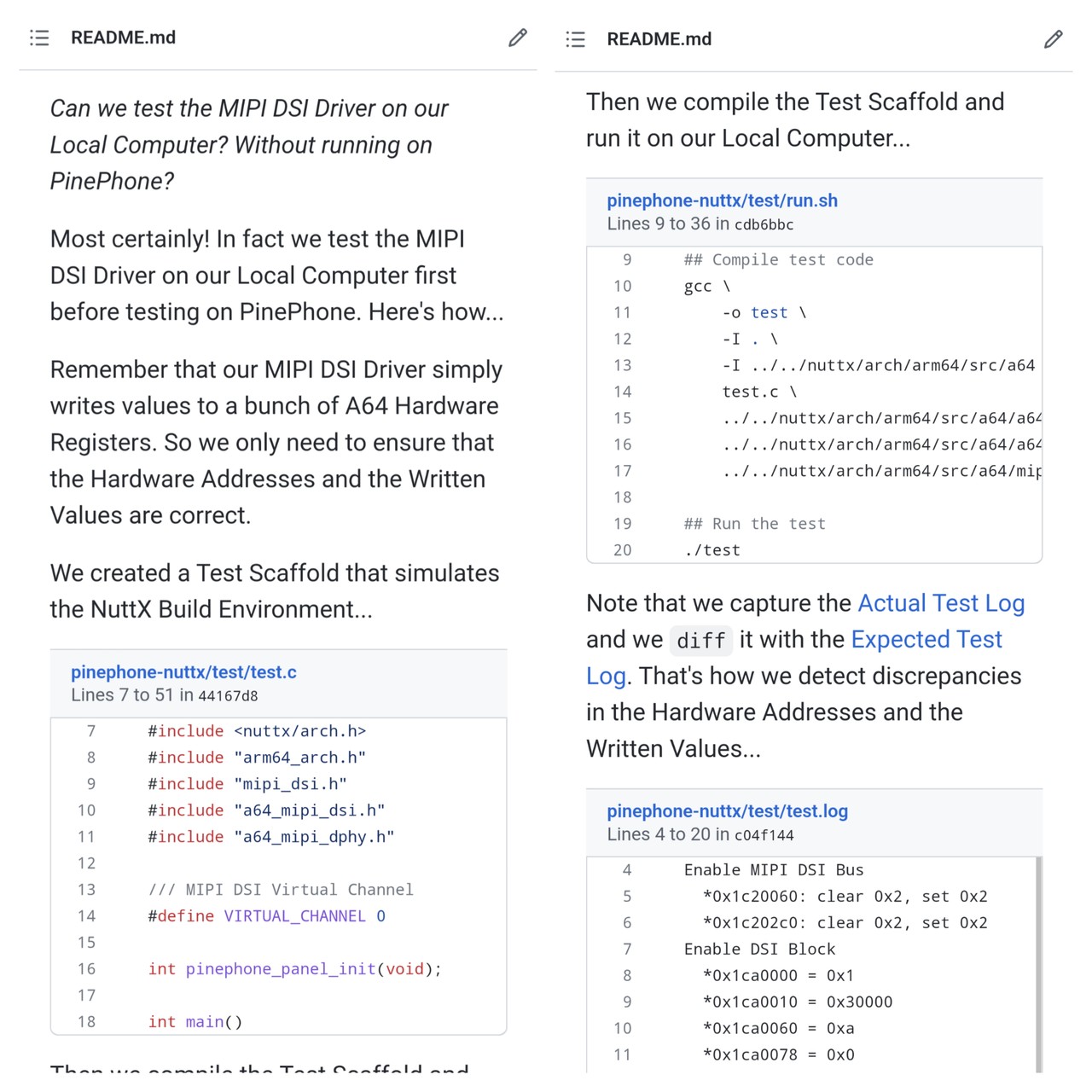Click the pencil edit icon in left pane
Screen dimensions: 1092x1092
pos(518,38)
